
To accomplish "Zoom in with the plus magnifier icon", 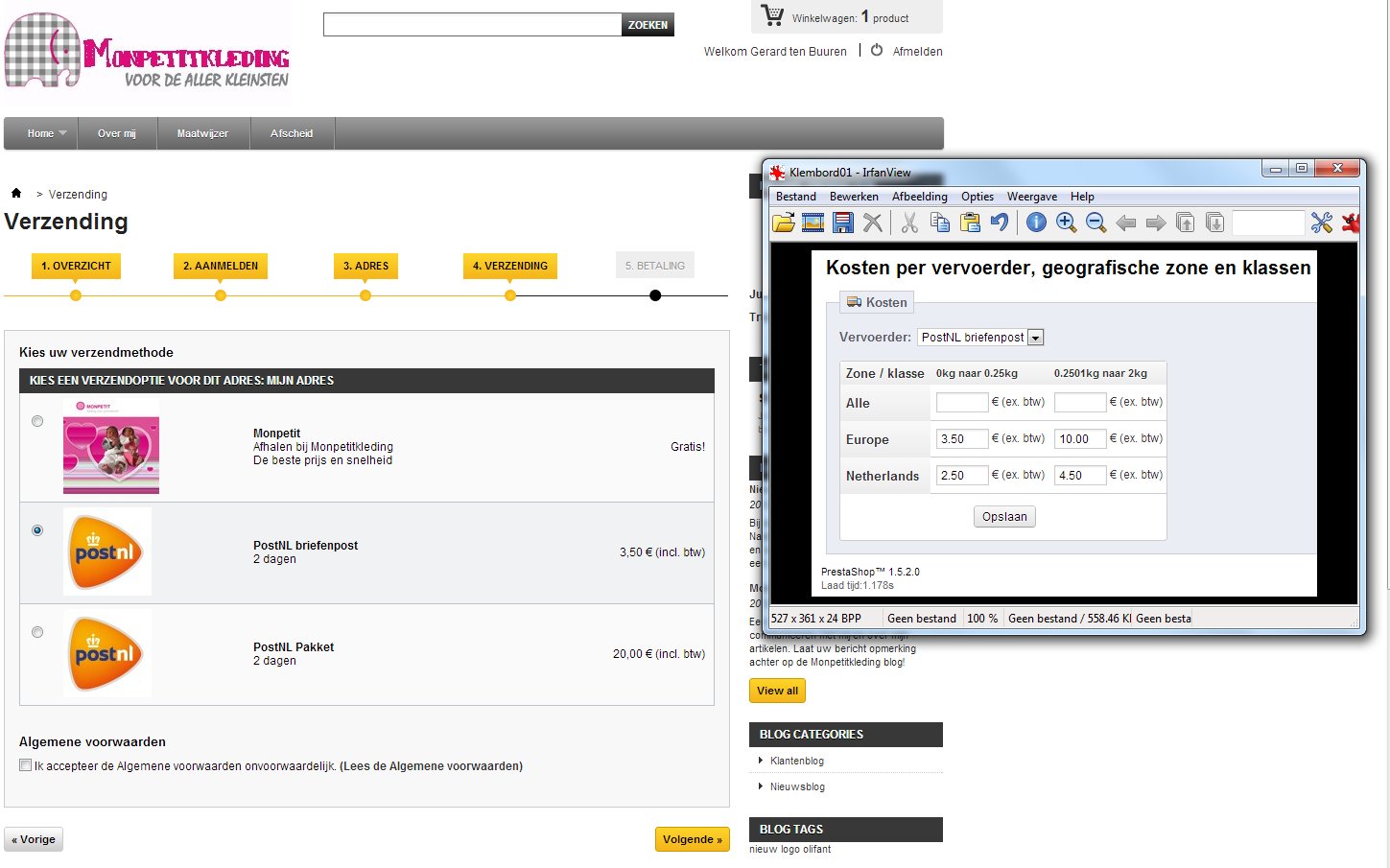I will pyautogui.click(x=1066, y=223).
